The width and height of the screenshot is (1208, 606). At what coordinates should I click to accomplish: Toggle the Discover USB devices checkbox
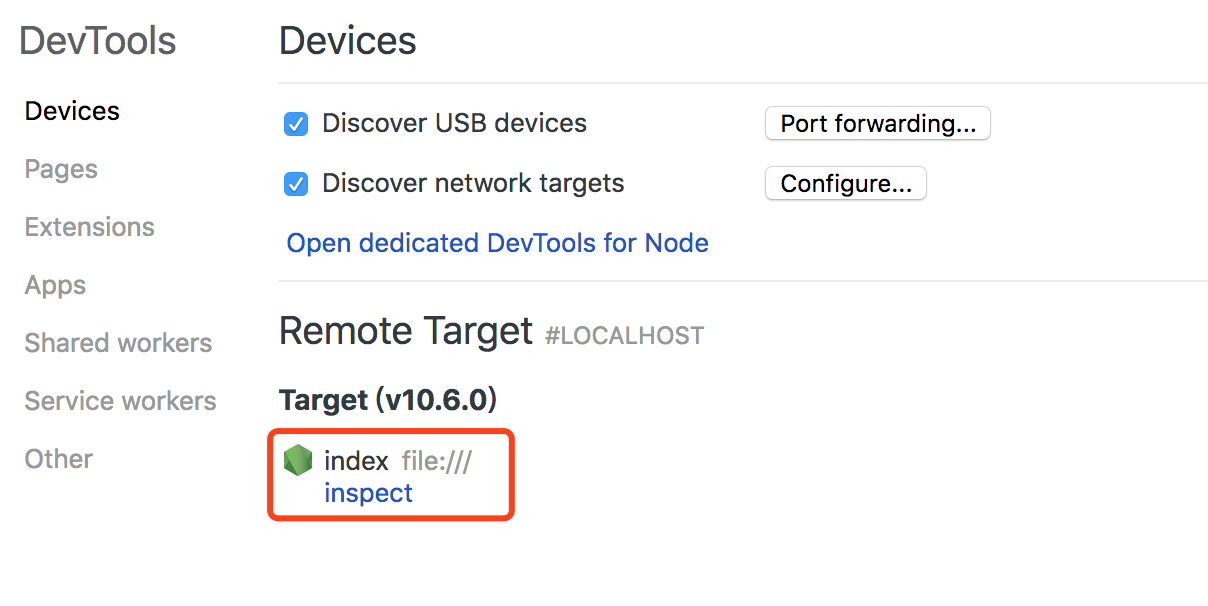[x=296, y=124]
